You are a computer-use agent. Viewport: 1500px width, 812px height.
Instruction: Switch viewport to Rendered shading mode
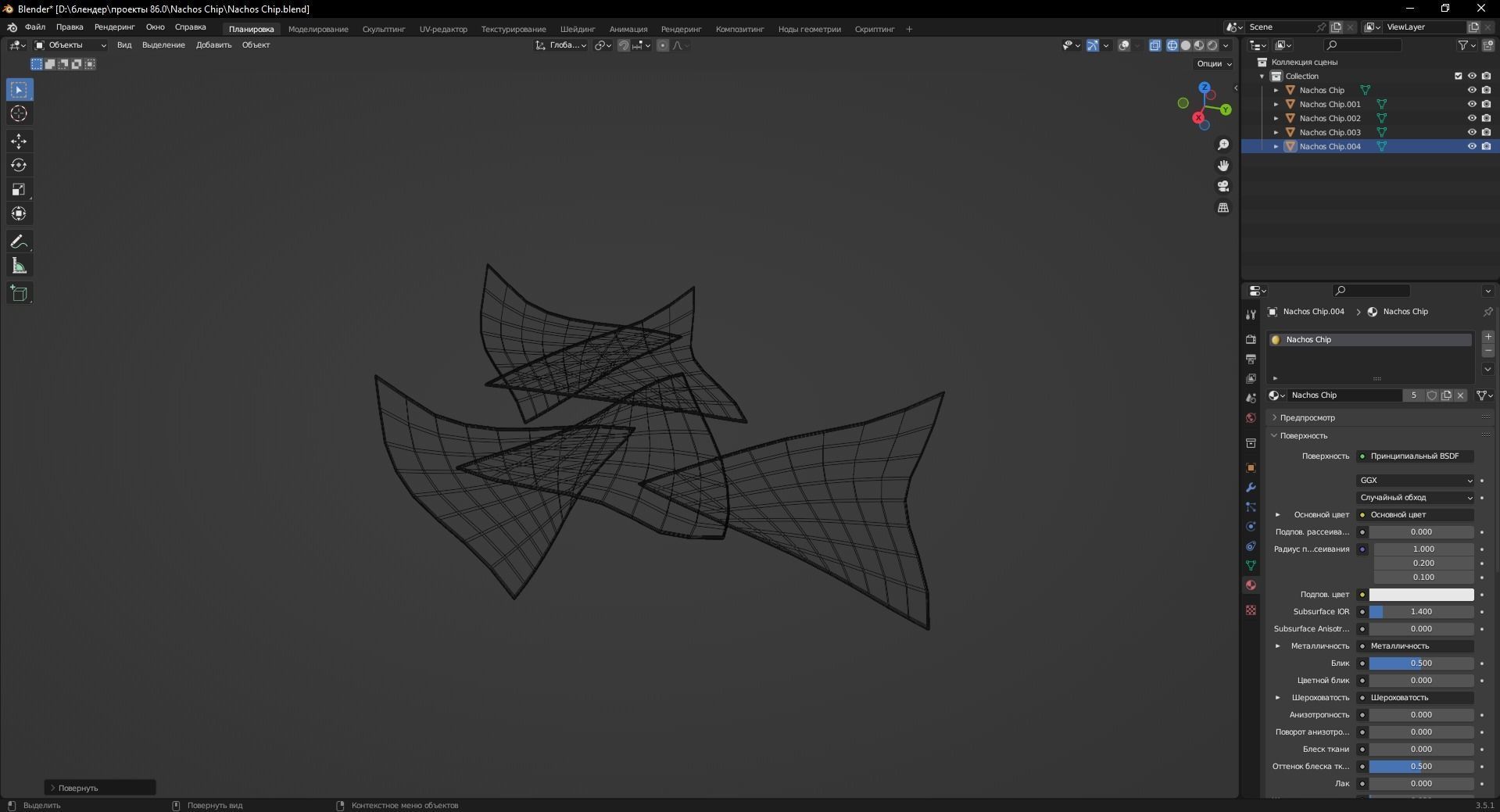1212,45
